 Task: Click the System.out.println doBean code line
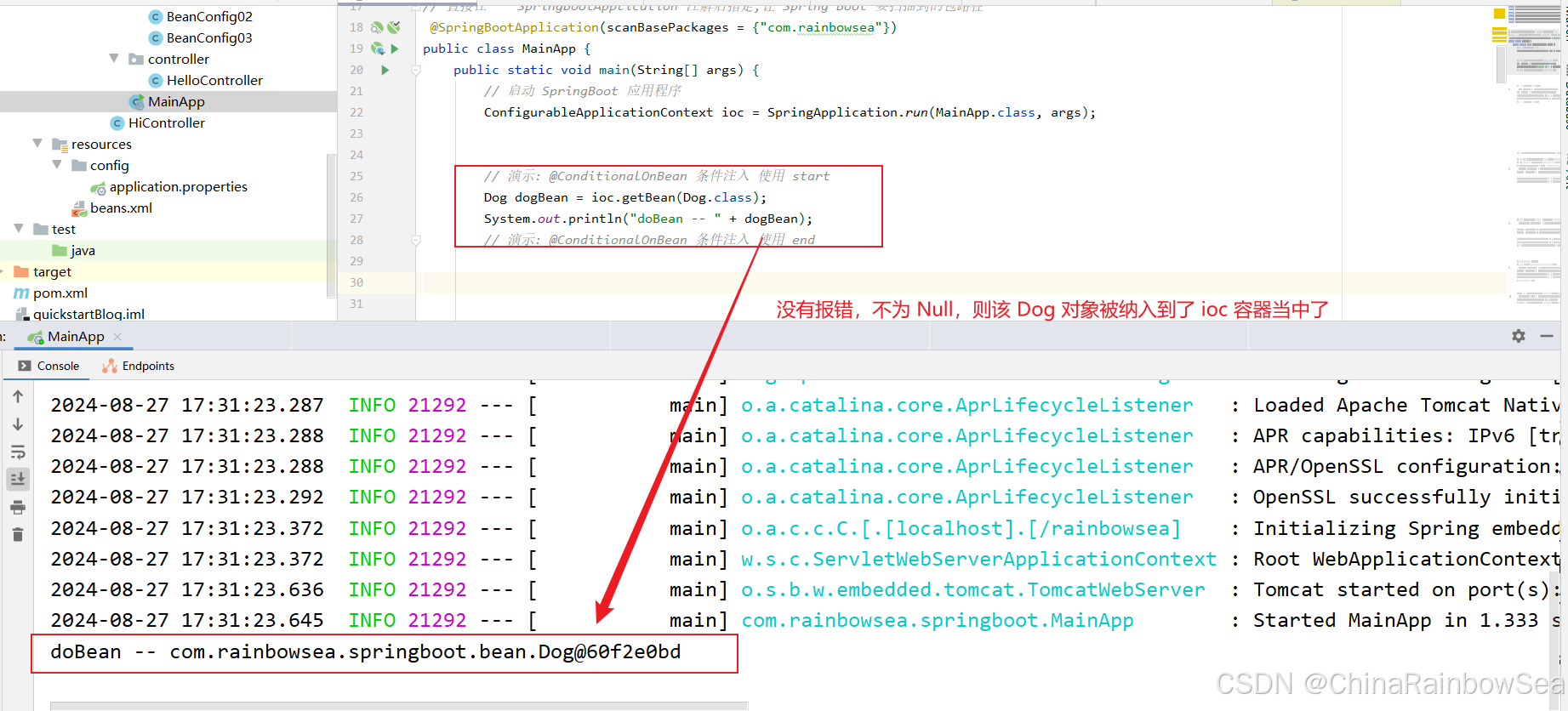tap(648, 219)
